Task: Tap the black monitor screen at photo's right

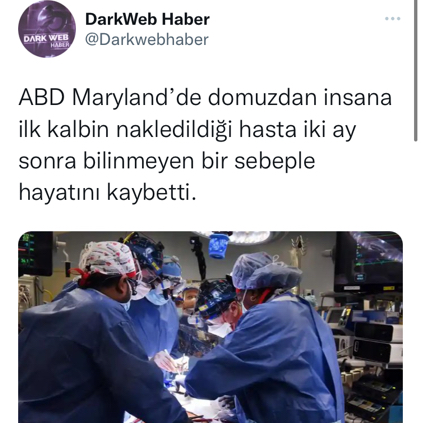Action: 368,262
